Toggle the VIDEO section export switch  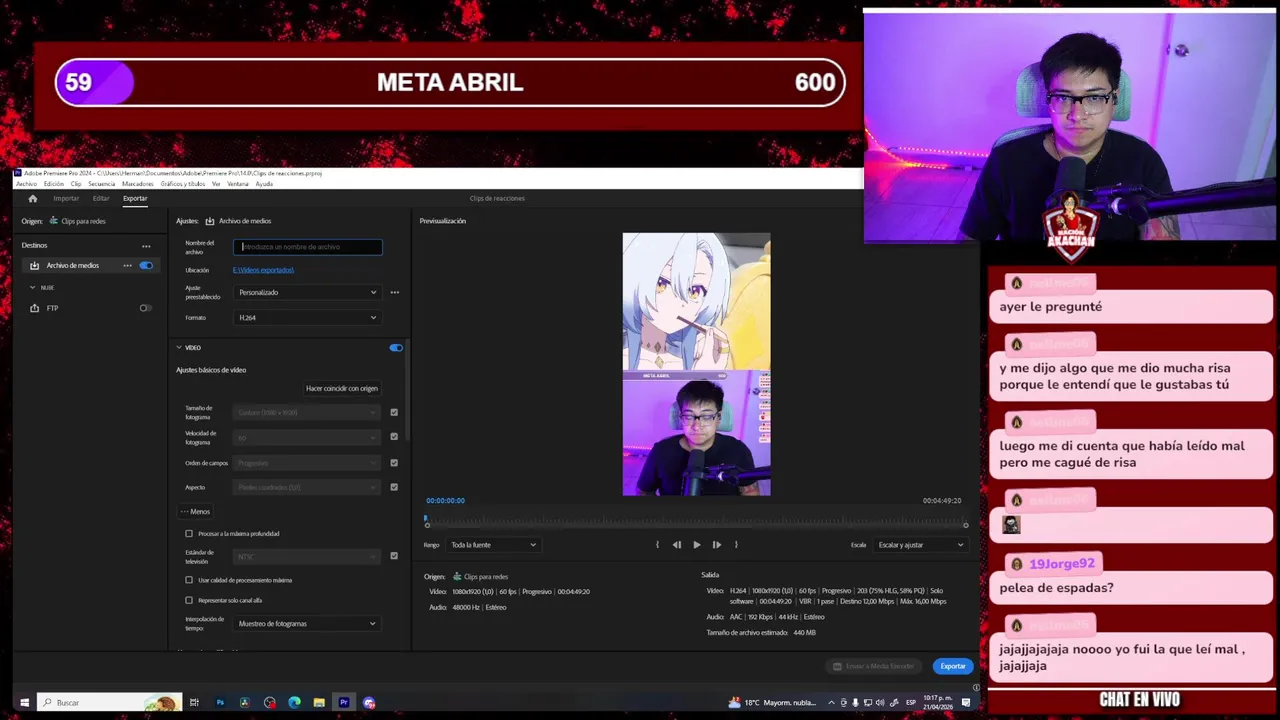pos(396,348)
